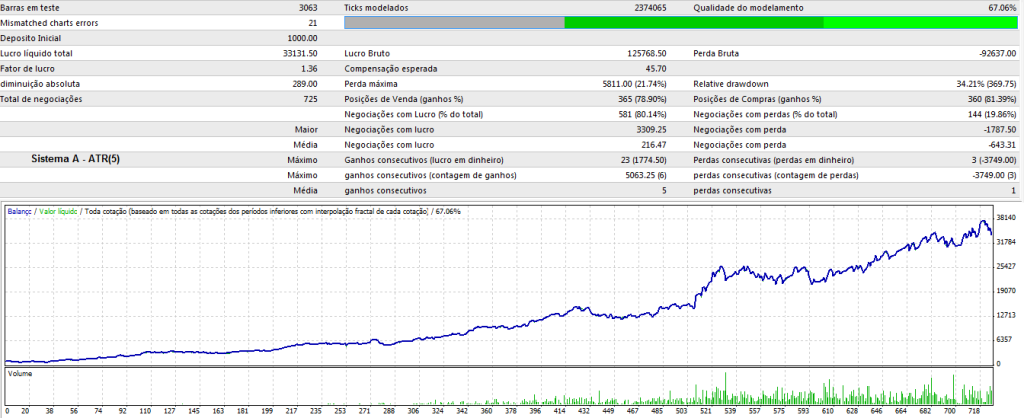Select 'Posições de Venda (ganhos %)' label
The height and width of the screenshot is (418, 1024).
tap(404, 99)
